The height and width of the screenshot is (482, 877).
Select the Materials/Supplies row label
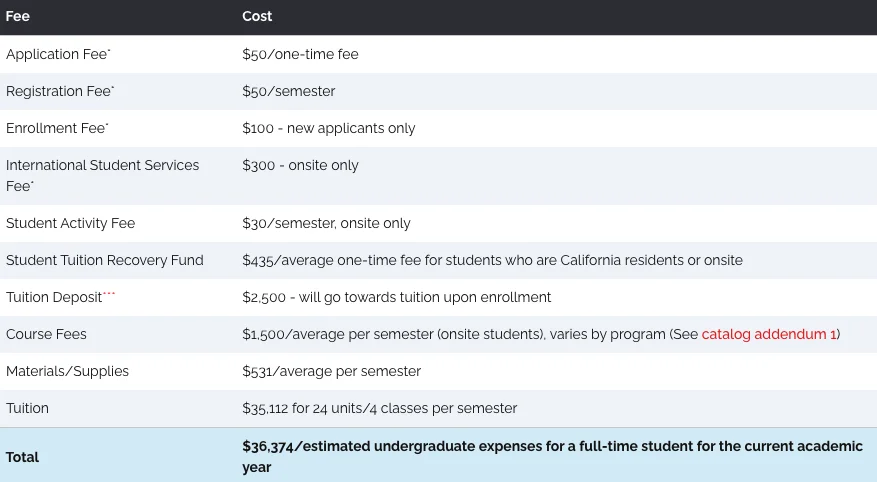67,371
